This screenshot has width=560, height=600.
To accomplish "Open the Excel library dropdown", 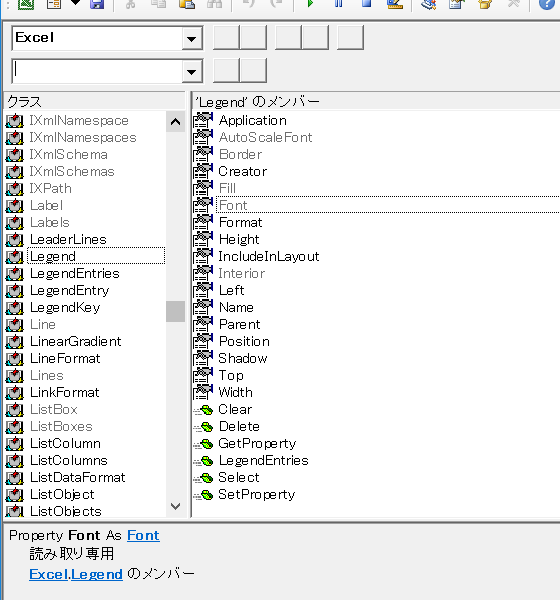I will click(x=192, y=38).
